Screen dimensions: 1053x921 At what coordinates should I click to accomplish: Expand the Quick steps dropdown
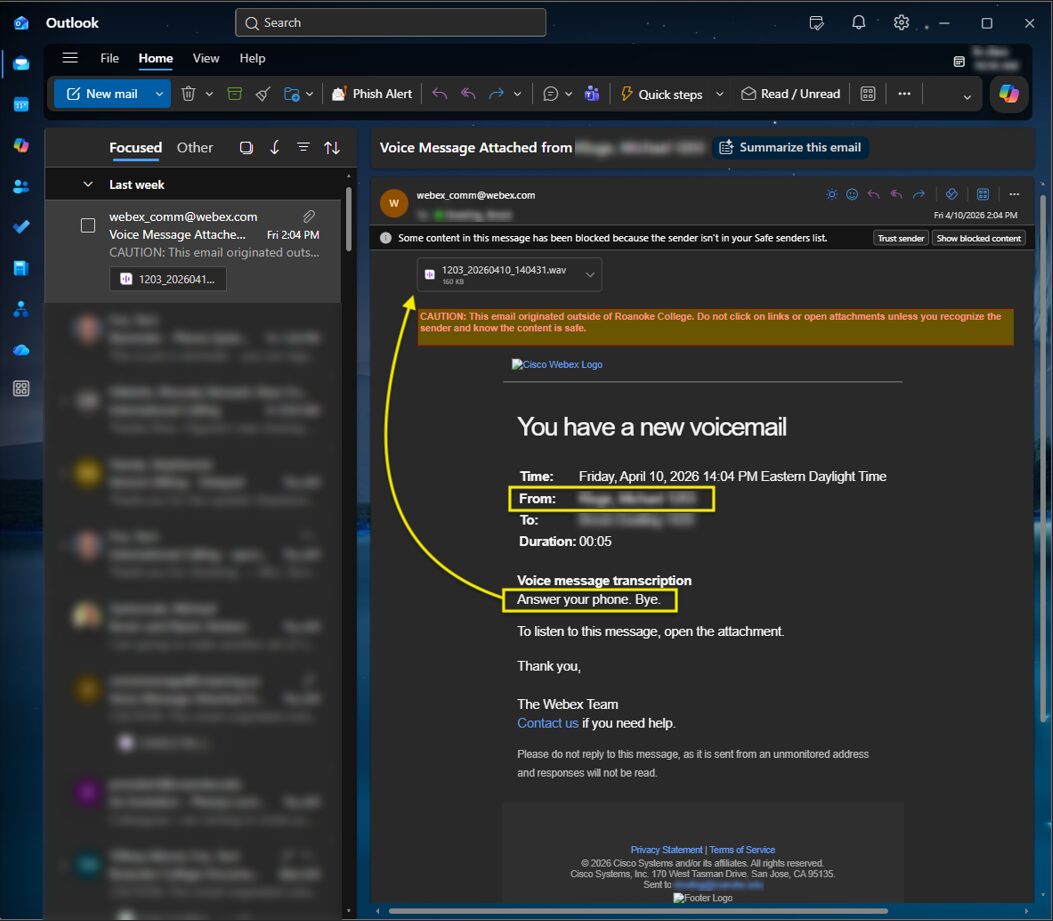pos(720,94)
